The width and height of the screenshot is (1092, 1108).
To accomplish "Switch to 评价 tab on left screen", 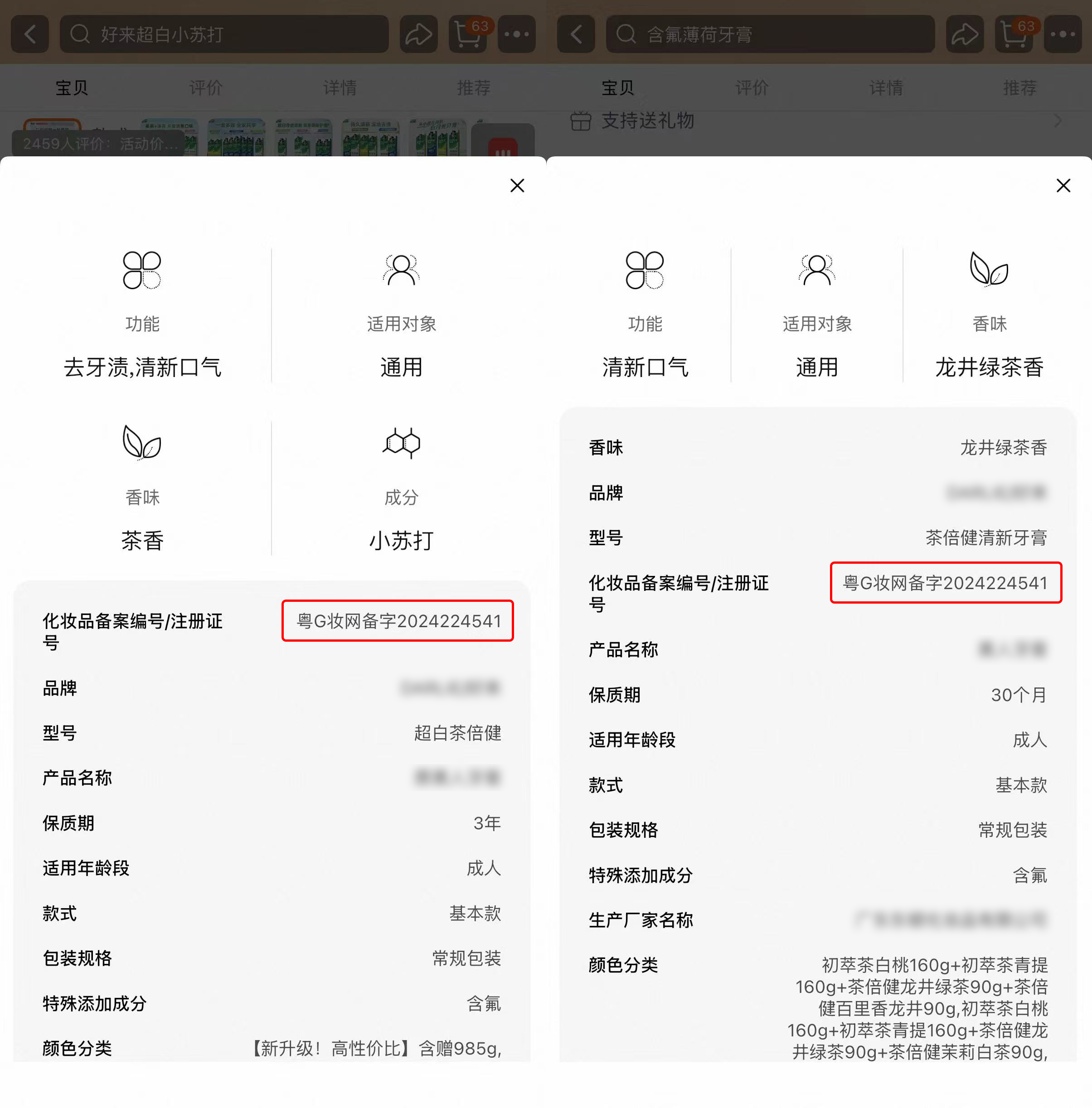I will click(x=205, y=88).
